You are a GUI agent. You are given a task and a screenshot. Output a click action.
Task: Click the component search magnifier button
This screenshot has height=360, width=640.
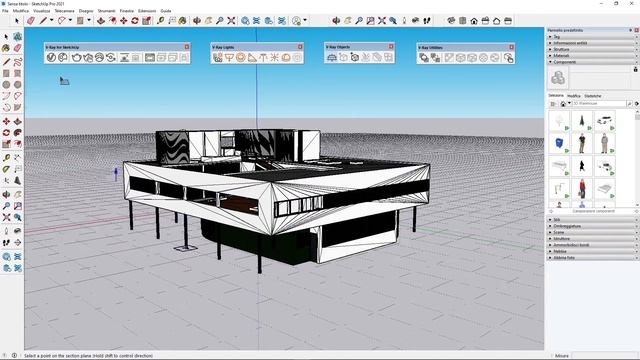[629, 104]
